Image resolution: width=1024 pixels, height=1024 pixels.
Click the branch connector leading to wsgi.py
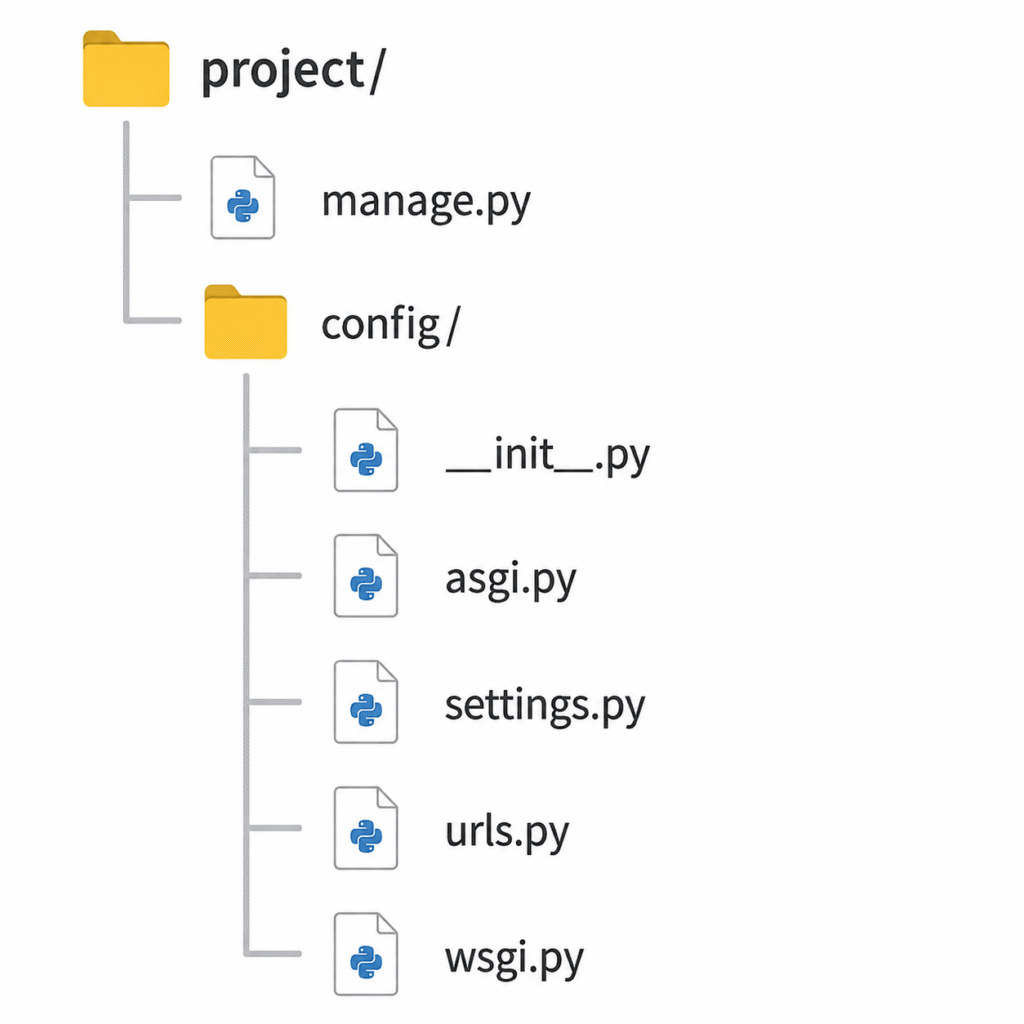point(273,953)
